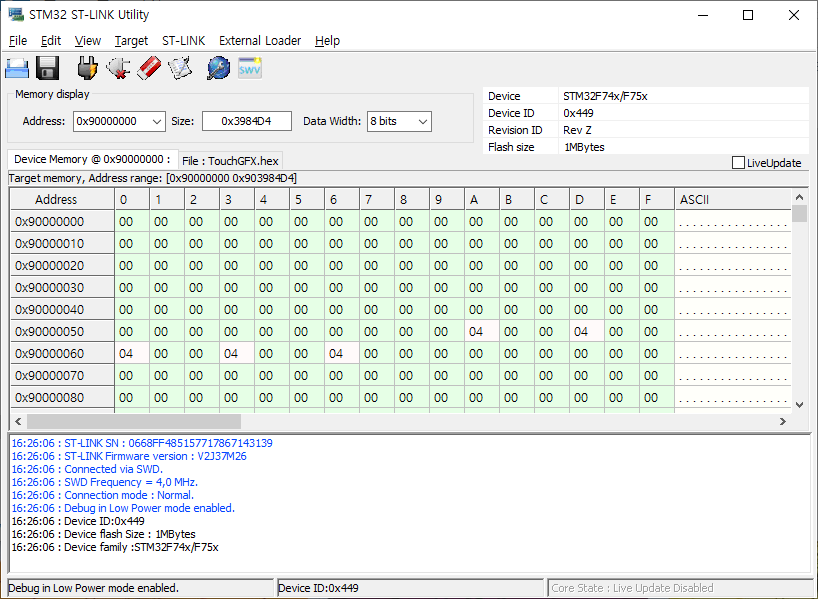818x599 pixels.
Task: Click the horizontal scrollbar thumb
Action: (134, 421)
